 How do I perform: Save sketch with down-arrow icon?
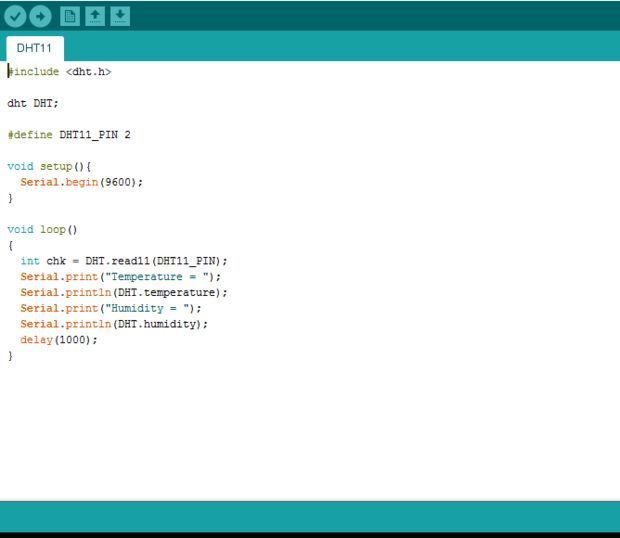pos(120,16)
